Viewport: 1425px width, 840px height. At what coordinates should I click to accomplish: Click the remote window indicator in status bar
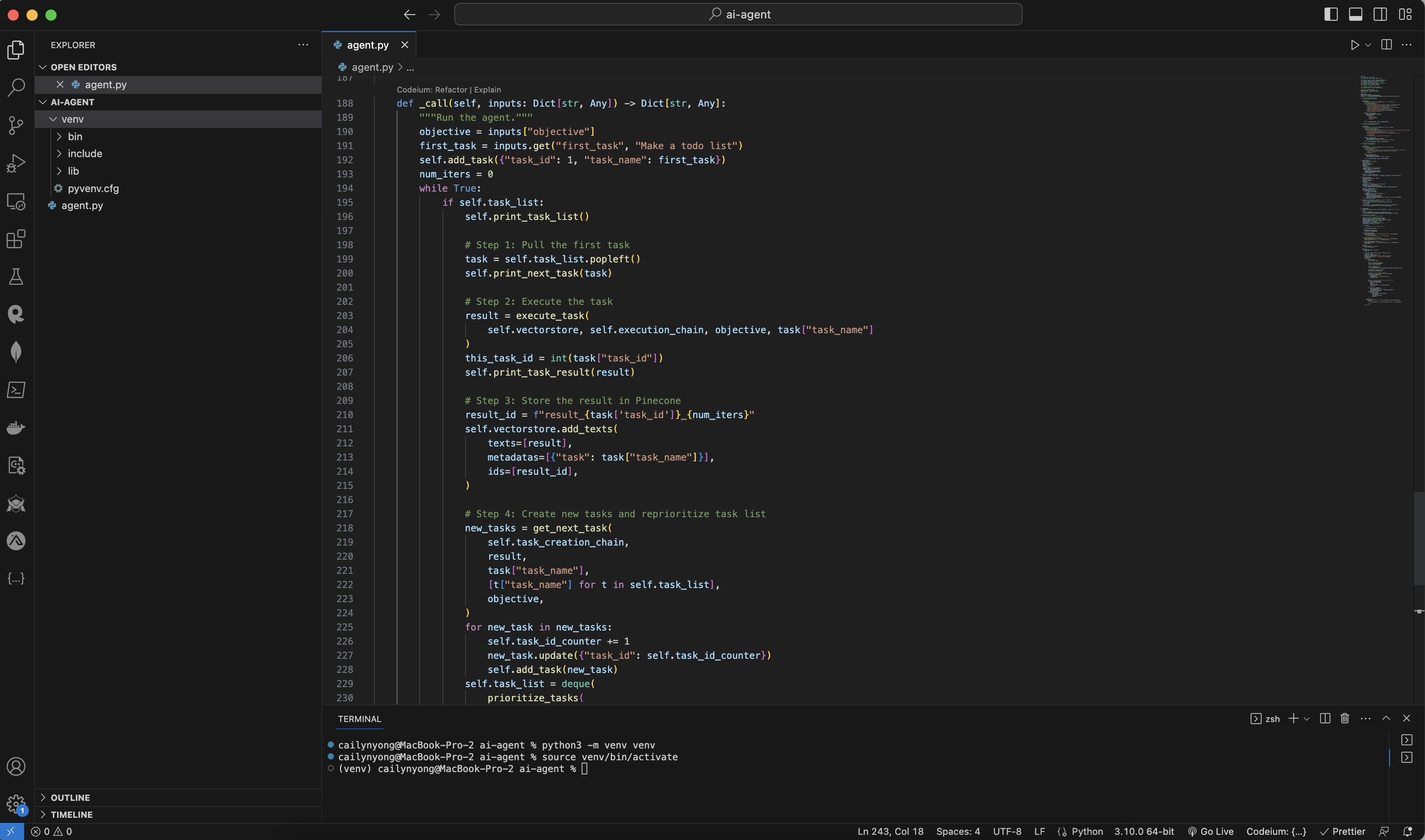pos(11,832)
